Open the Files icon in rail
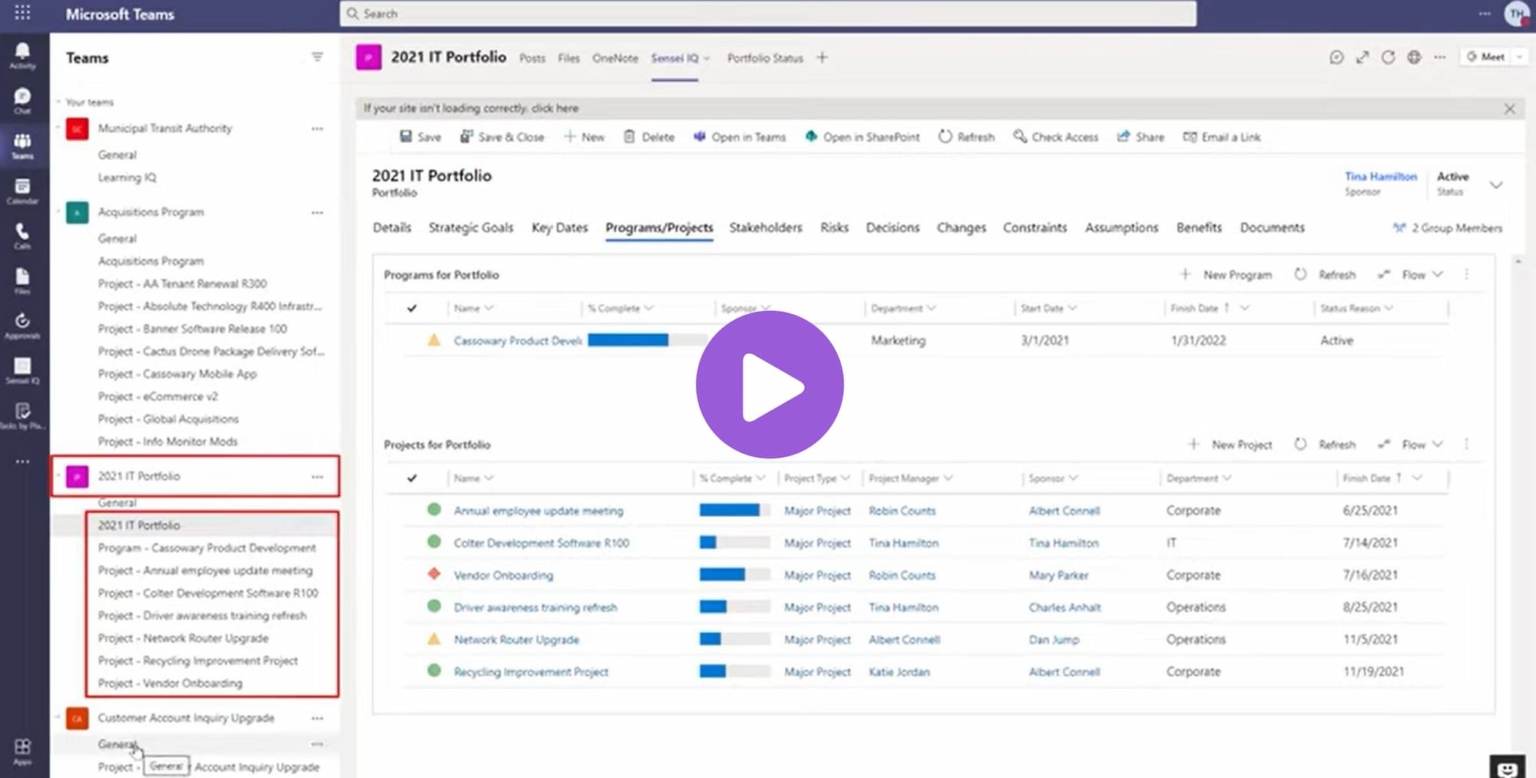1536x778 pixels. 22,281
